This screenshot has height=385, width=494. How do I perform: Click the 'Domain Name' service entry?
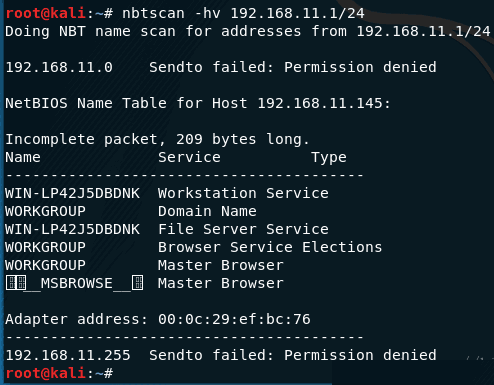tap(207, 211)
